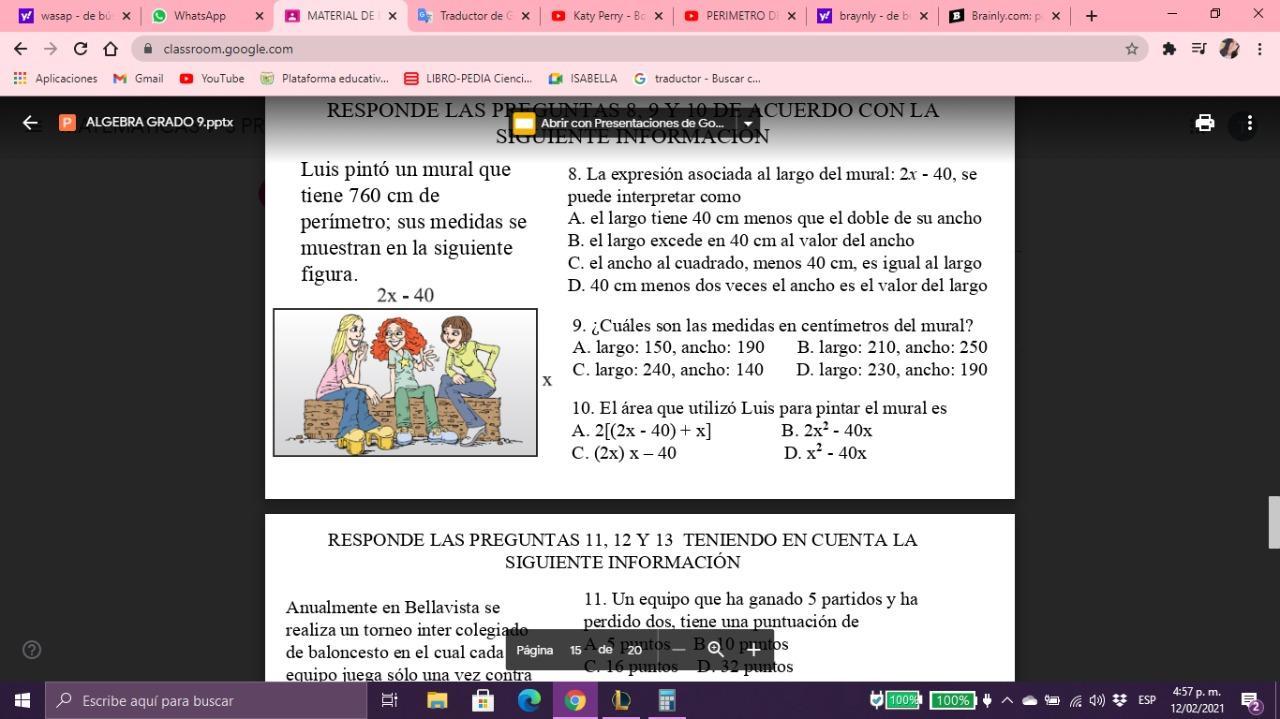The image size is (1280, 719).
Task: Click the 'Escribe aquí para buscar' search box
Action: coord(206,700)
